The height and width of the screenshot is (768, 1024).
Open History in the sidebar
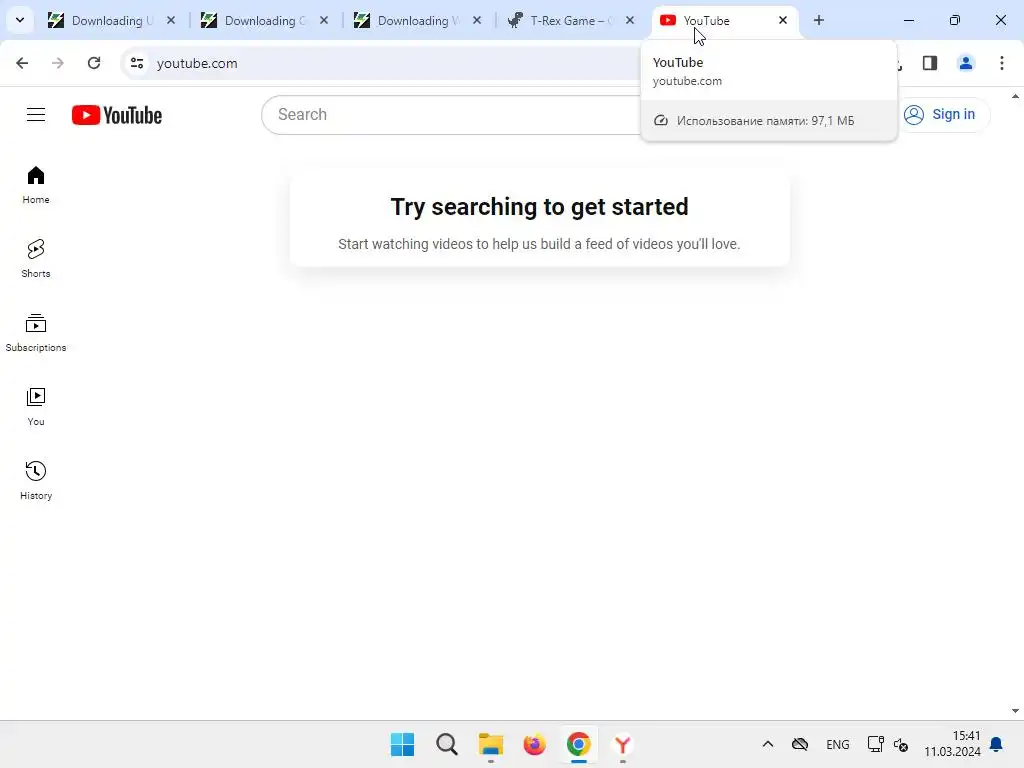pyautogui.click(x=36, y=481)
